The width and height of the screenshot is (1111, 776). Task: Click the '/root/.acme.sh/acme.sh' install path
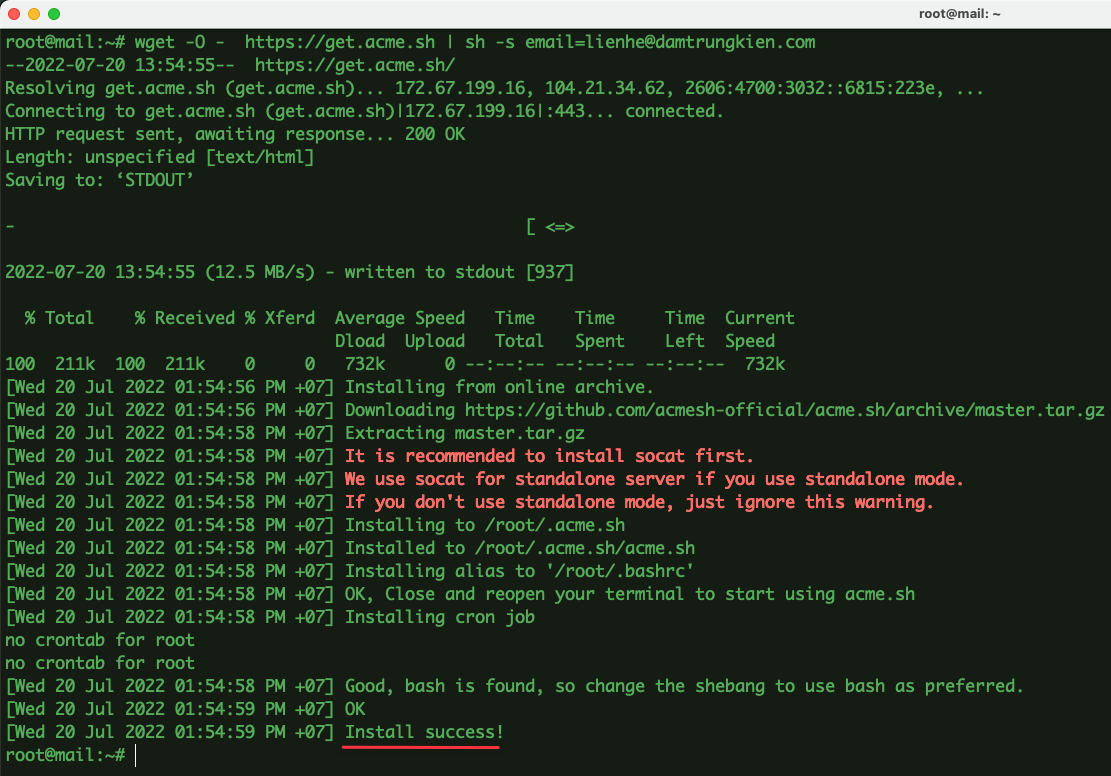tap(585, 548)
